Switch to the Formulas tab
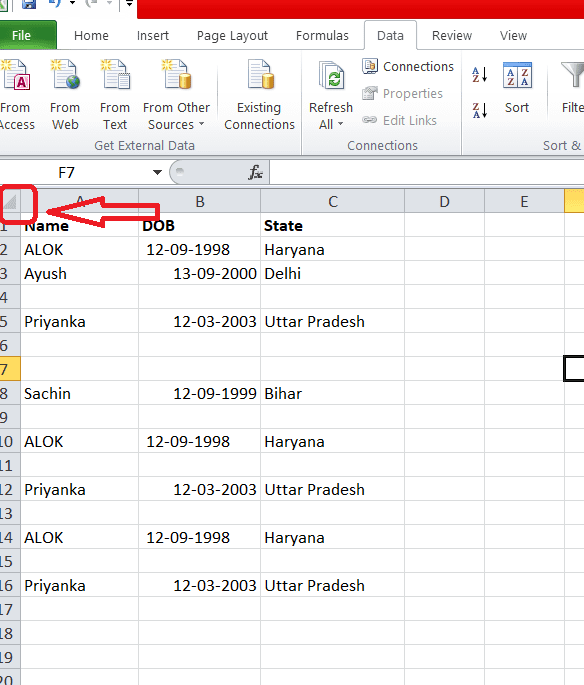 (322, 35)
